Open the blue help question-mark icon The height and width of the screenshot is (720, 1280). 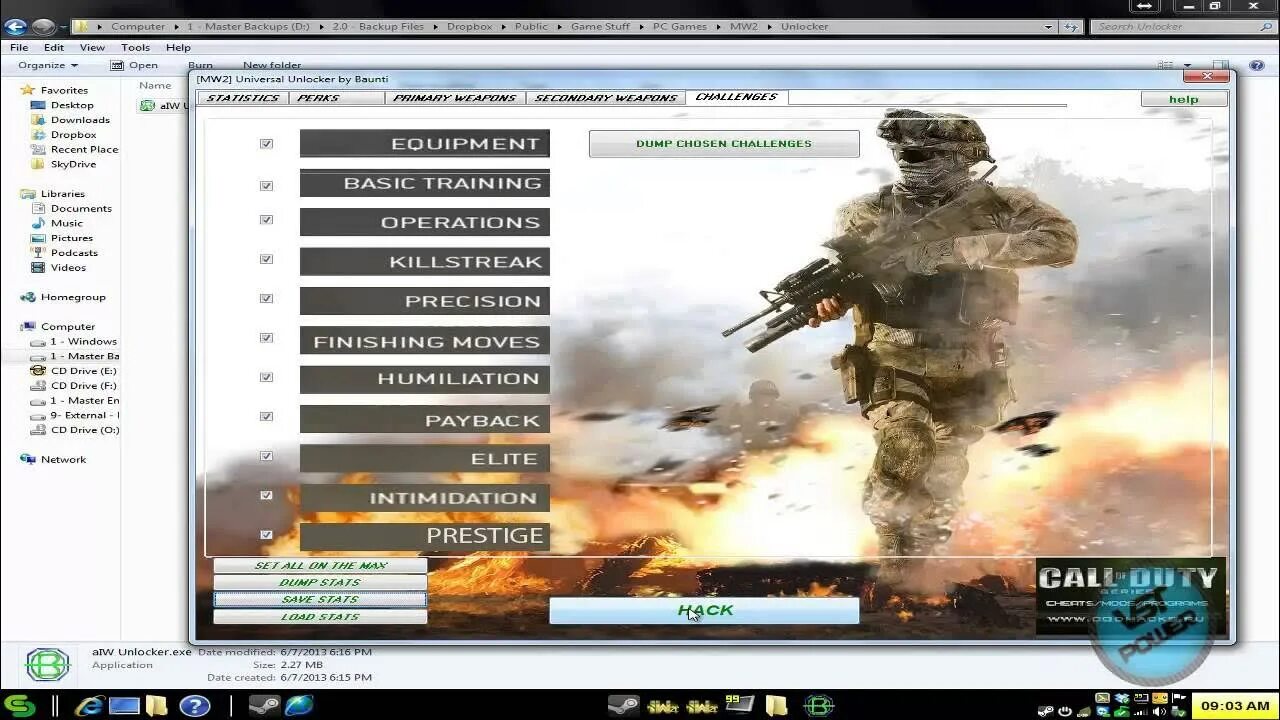coord(194,706)
